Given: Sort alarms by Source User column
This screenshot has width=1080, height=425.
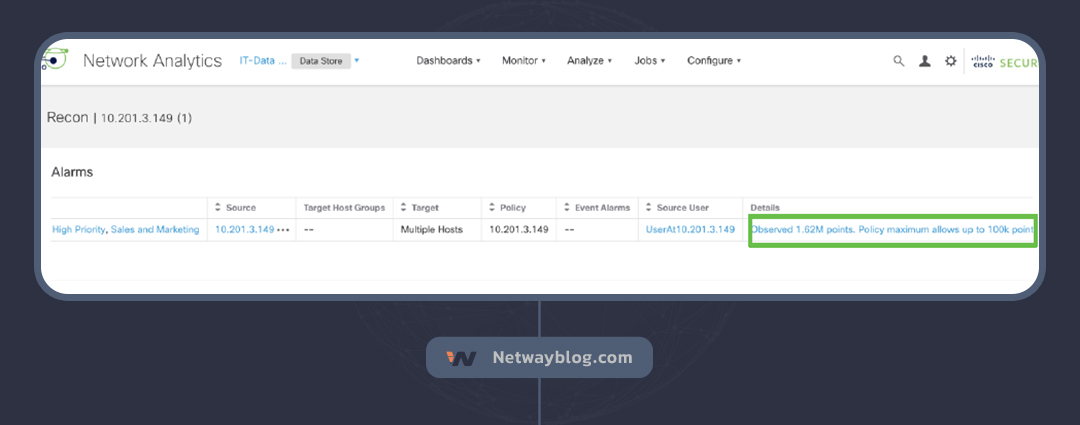Looking at the screenshot, I should pos(648,208).
